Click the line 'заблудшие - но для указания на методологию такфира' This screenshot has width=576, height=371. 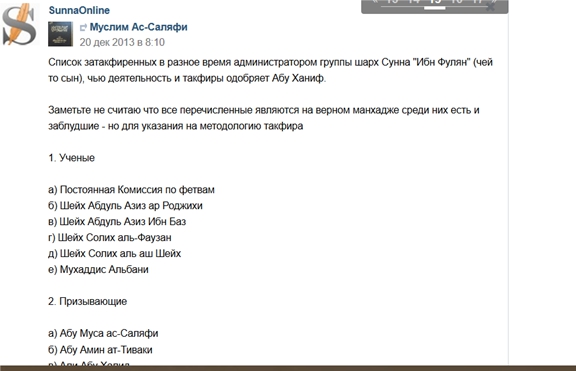(x=176, y=126)
